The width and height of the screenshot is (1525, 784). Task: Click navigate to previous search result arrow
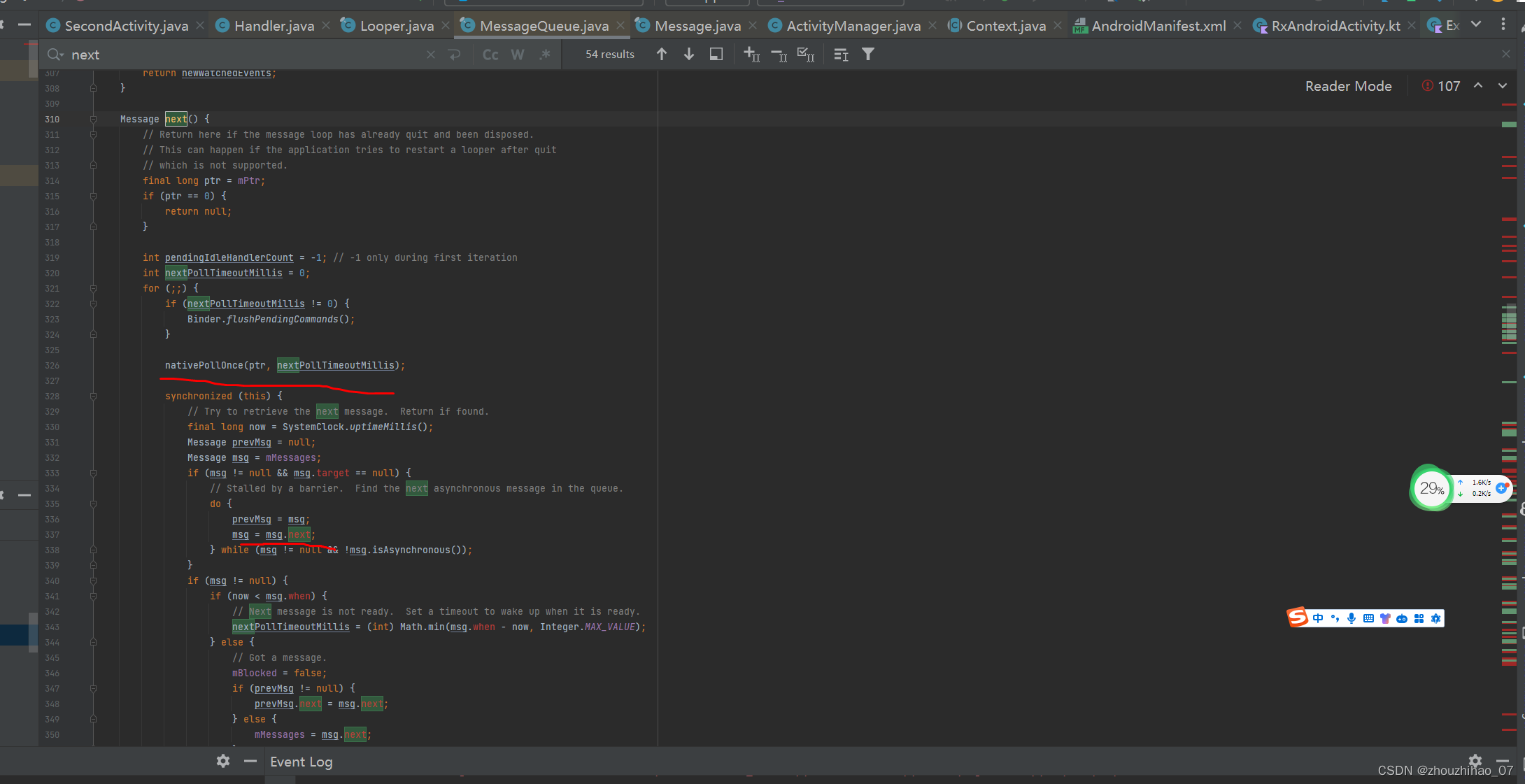659,54
